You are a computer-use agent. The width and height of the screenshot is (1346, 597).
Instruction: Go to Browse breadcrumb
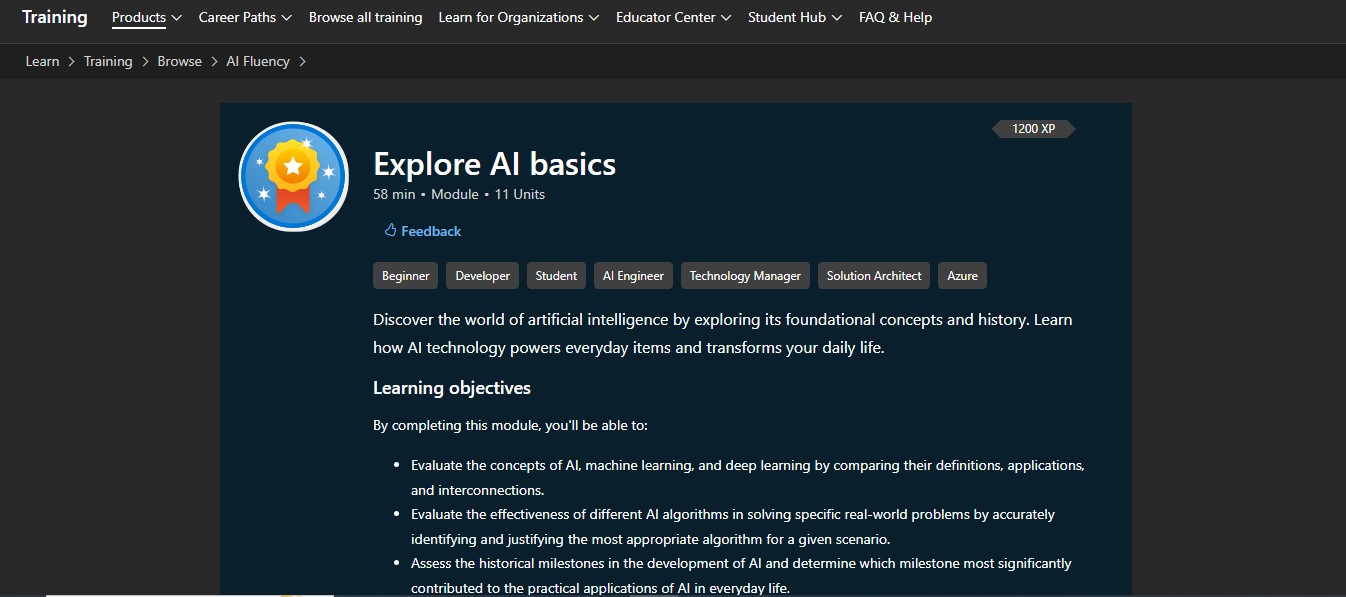click(x=179, y=61)
